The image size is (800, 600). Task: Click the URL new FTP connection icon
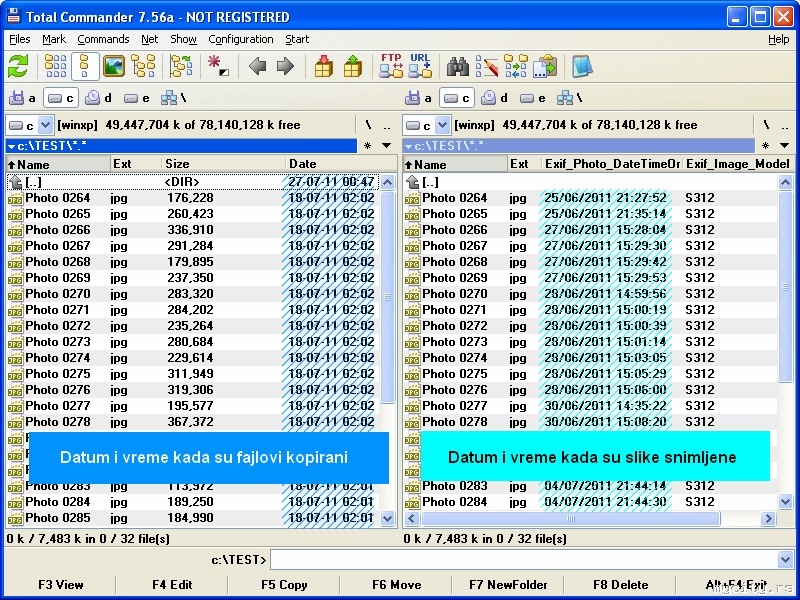(420, 67)
